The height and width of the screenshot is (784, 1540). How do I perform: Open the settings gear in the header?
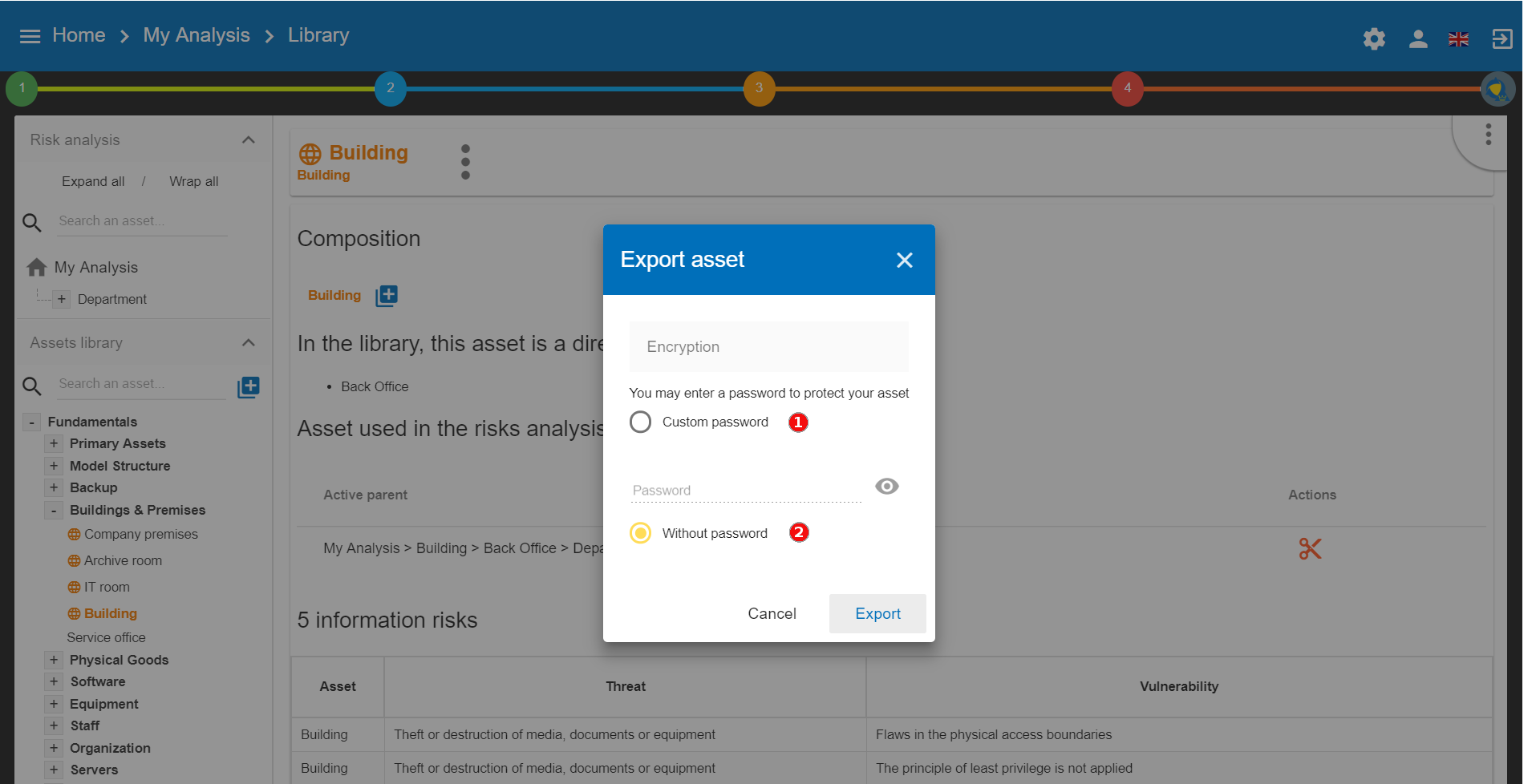(x=1373, y=38)
